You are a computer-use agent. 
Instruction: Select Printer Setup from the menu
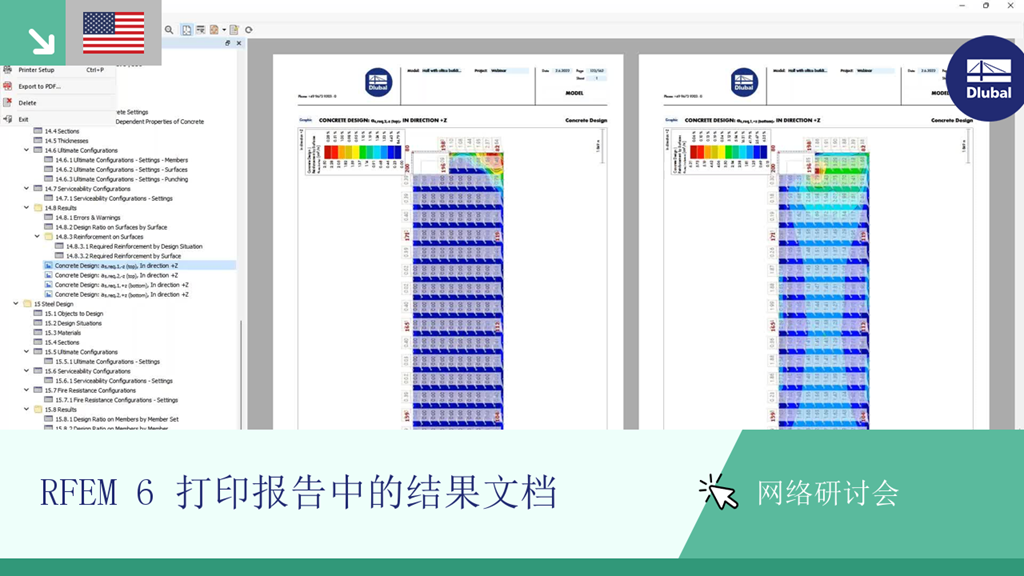point(37,70)
